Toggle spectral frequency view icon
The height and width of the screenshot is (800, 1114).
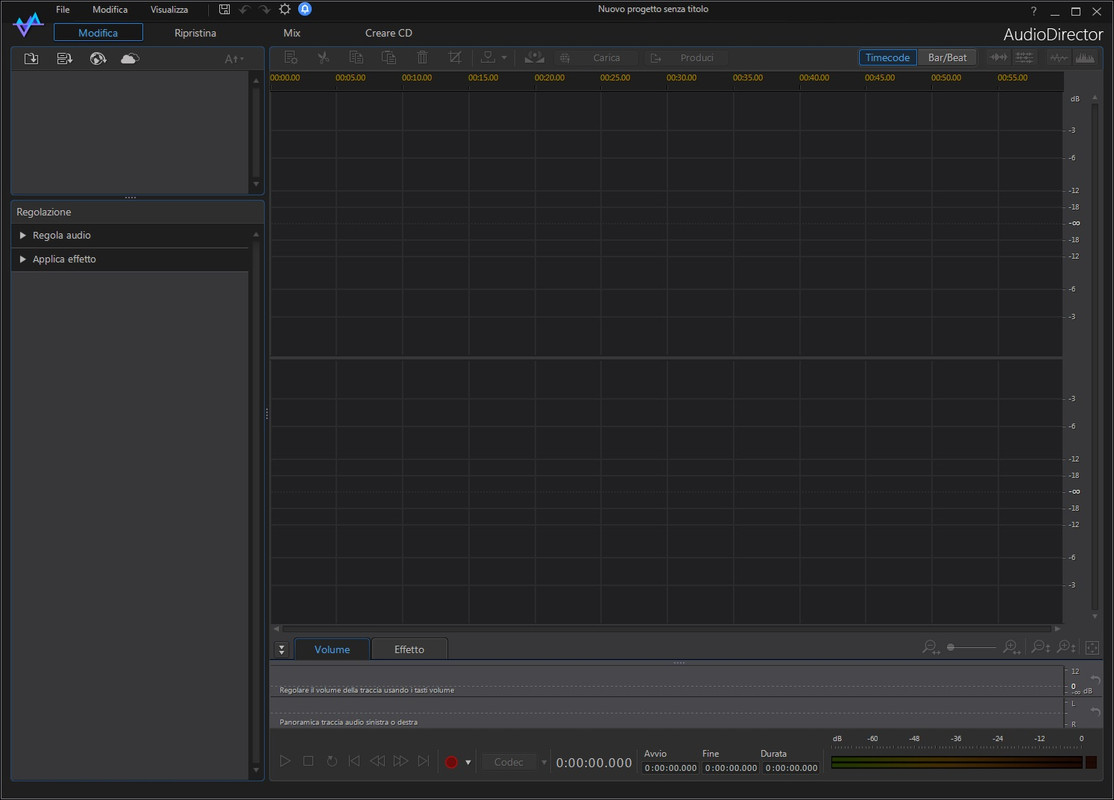(1085, 58)
